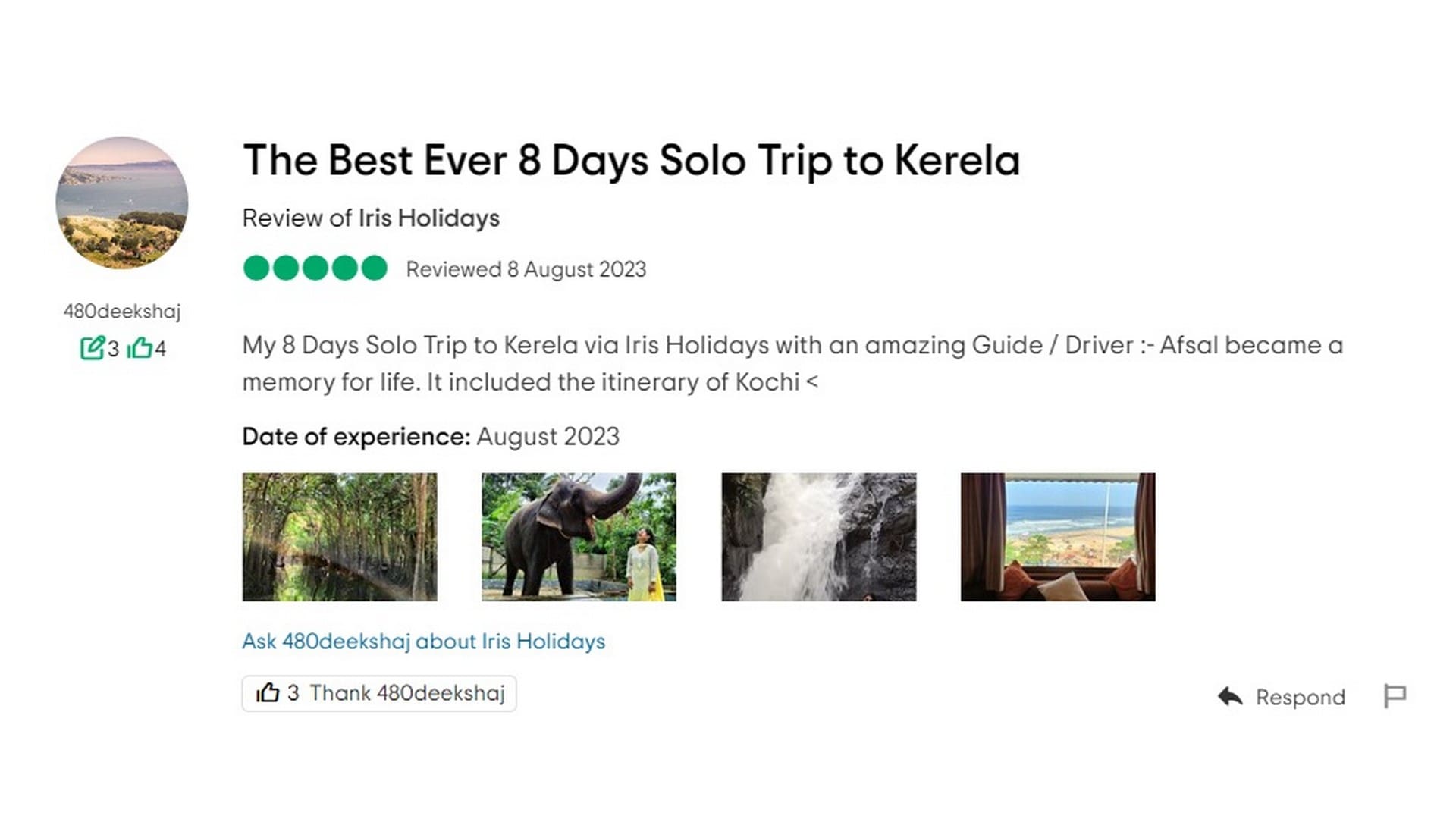The image size is (1456, 819).
Task: Click the reply arrow icon next to Respond
Action: coord(1228,697)
